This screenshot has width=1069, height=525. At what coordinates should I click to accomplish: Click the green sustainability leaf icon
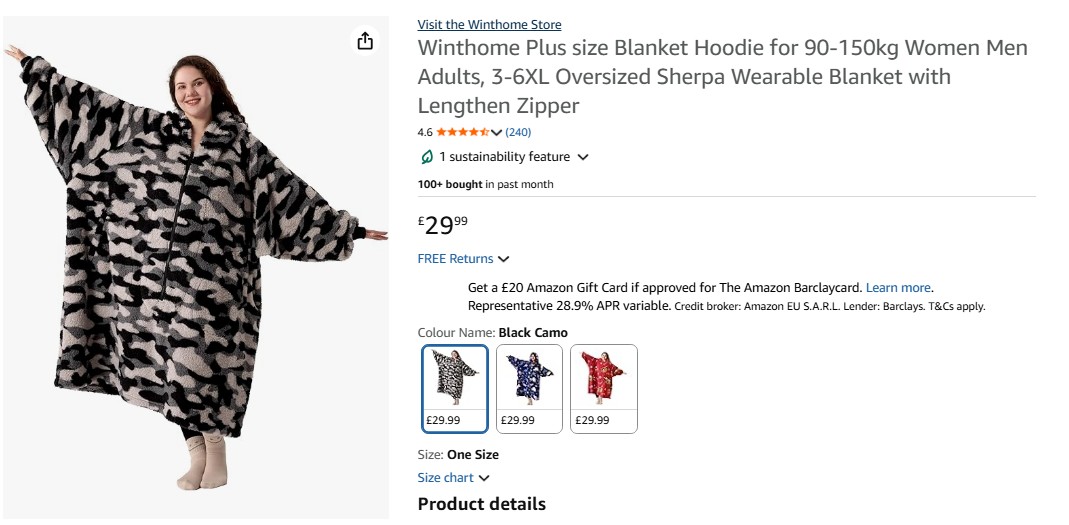(x=426, y=157)
